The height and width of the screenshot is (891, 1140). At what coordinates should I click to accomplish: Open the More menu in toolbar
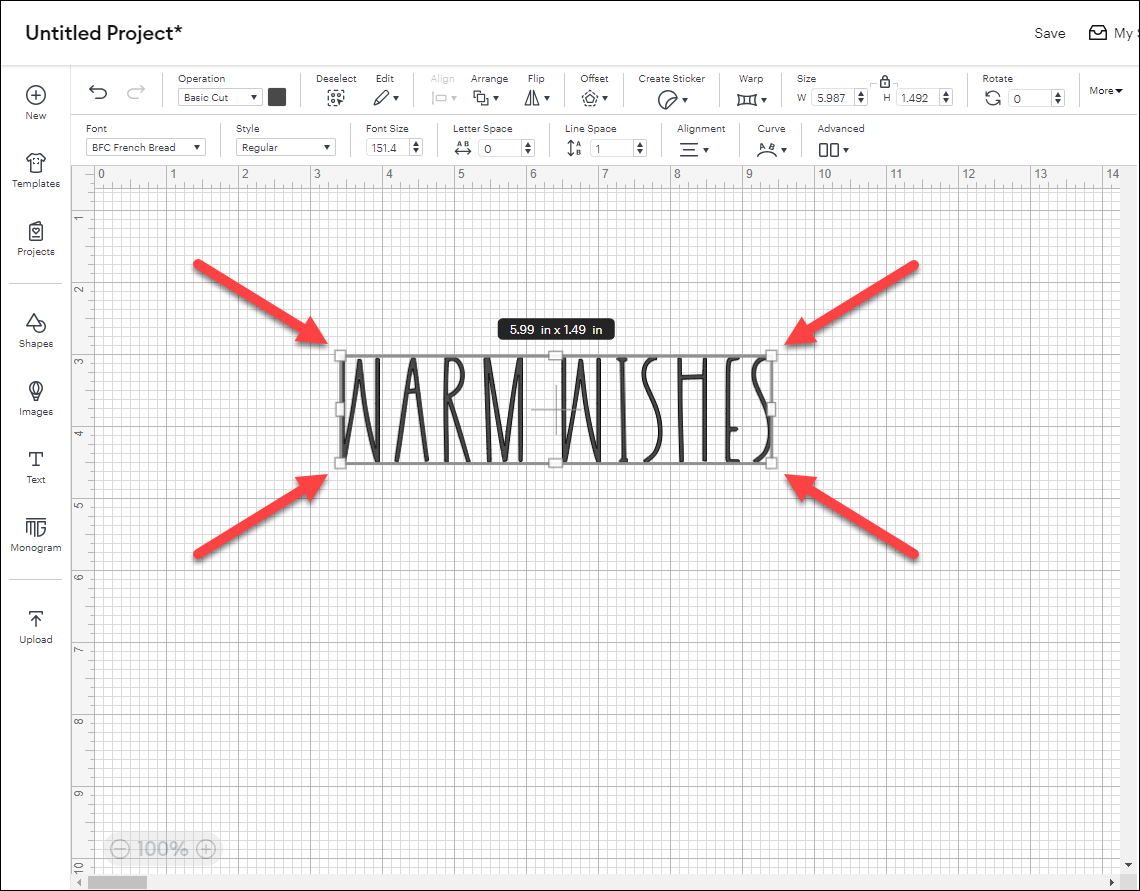[x=1106, y=91]
